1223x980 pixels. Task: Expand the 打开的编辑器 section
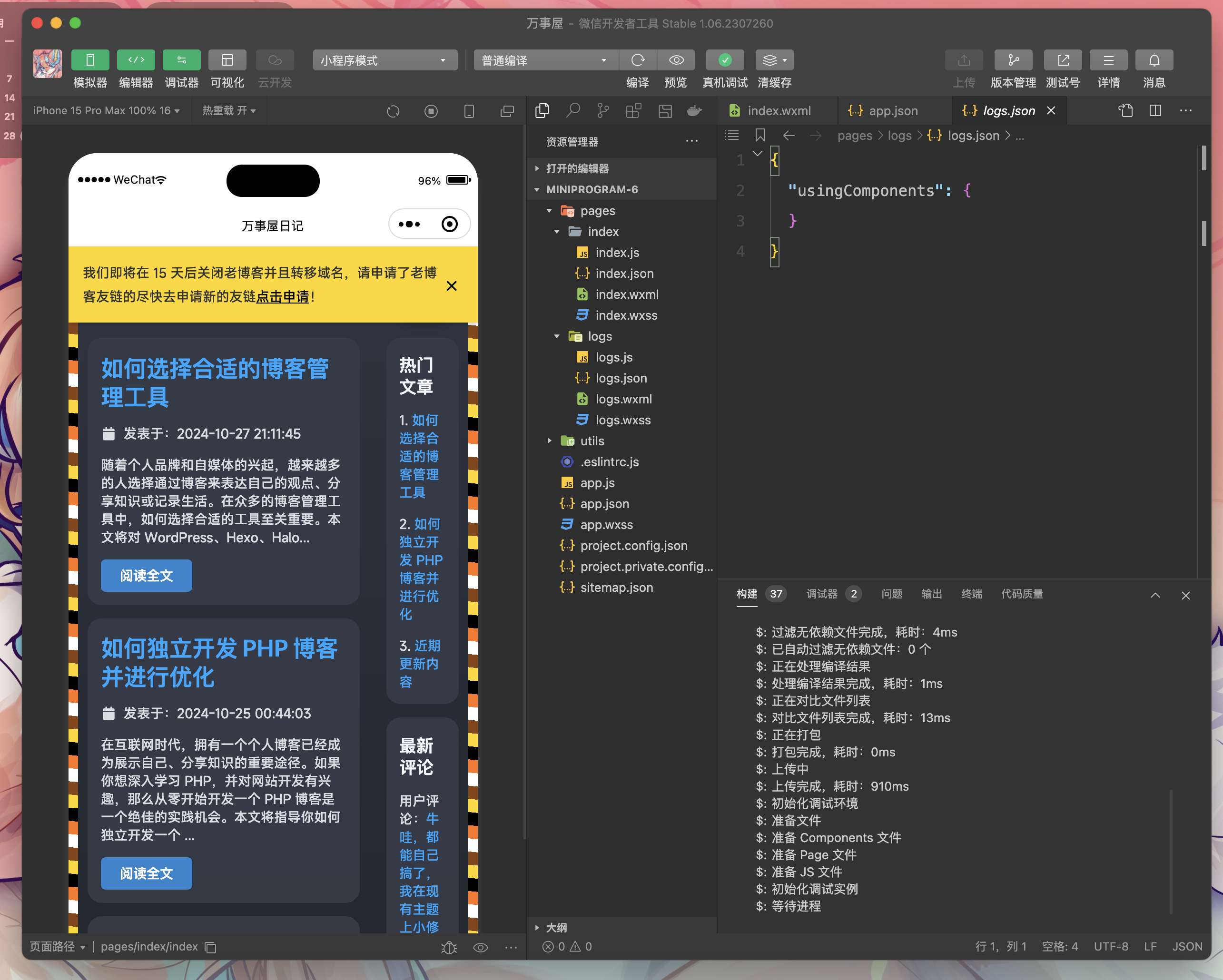(x=622, y=168)
